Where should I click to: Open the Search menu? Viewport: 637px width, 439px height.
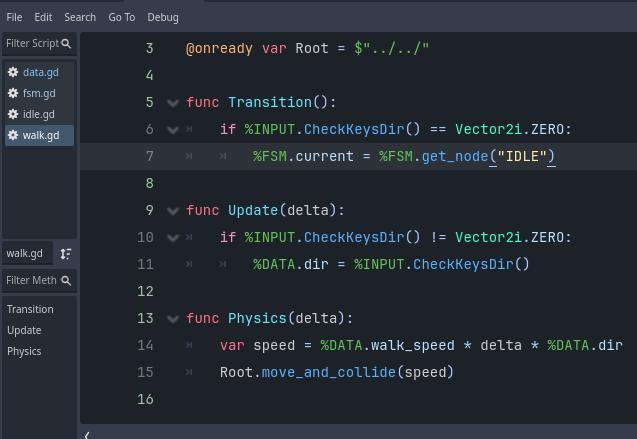click(x=80, y=17)
